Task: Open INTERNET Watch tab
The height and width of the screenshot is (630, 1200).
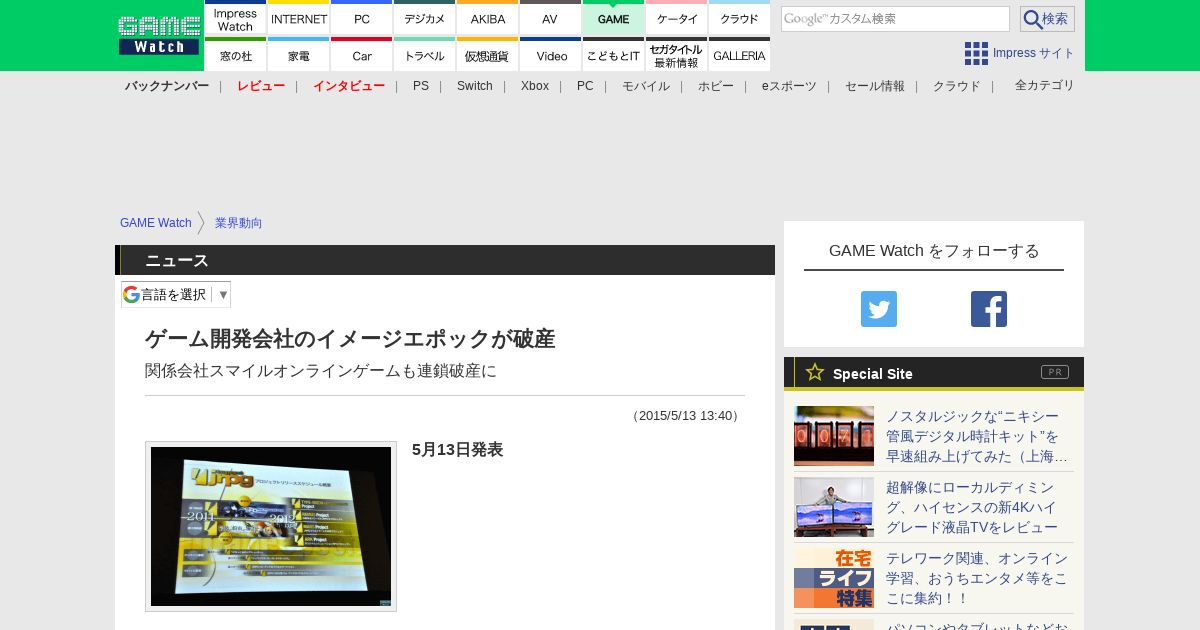Action: [x=299, y=19]
